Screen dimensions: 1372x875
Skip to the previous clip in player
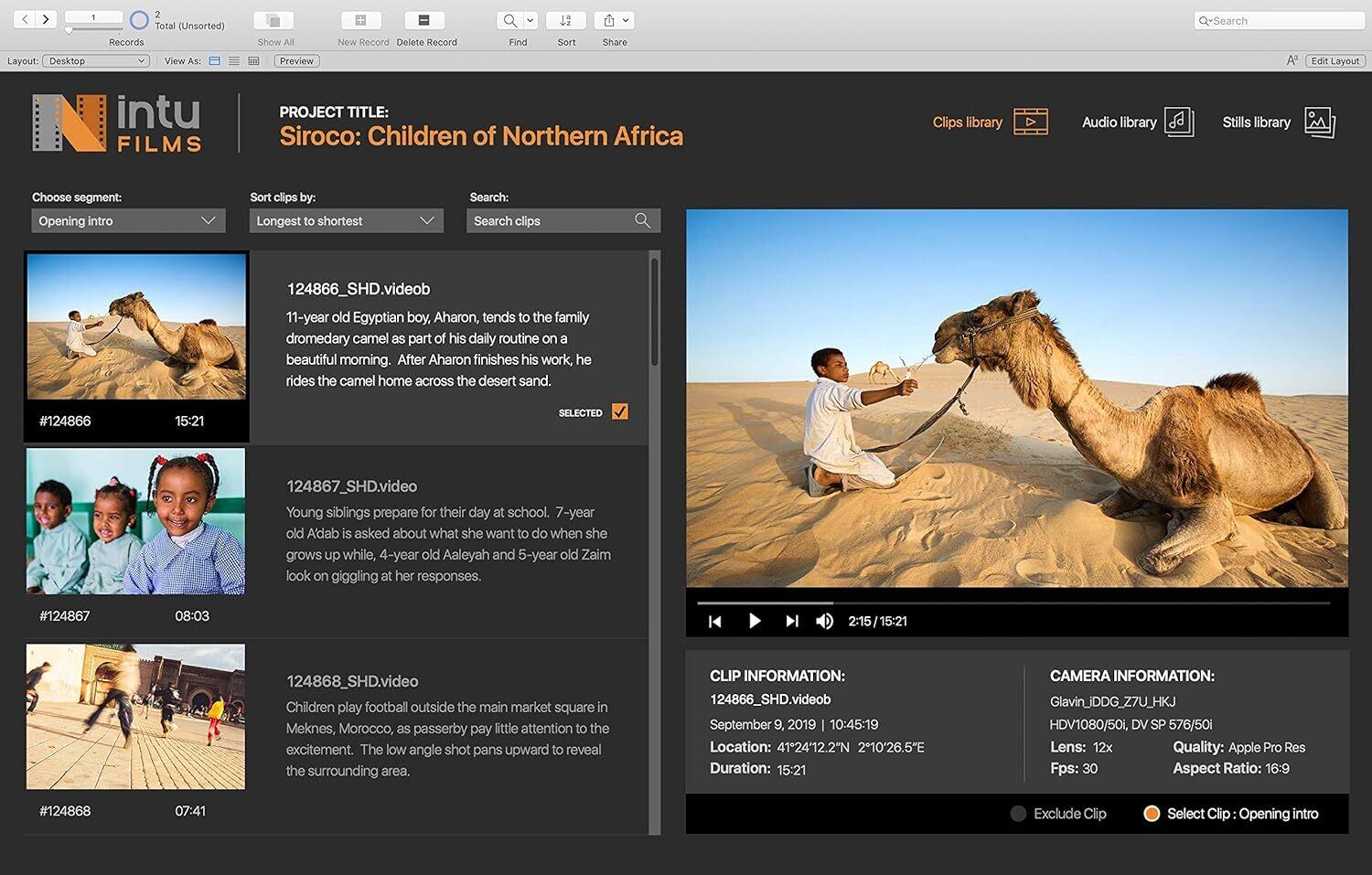point(715,622)
